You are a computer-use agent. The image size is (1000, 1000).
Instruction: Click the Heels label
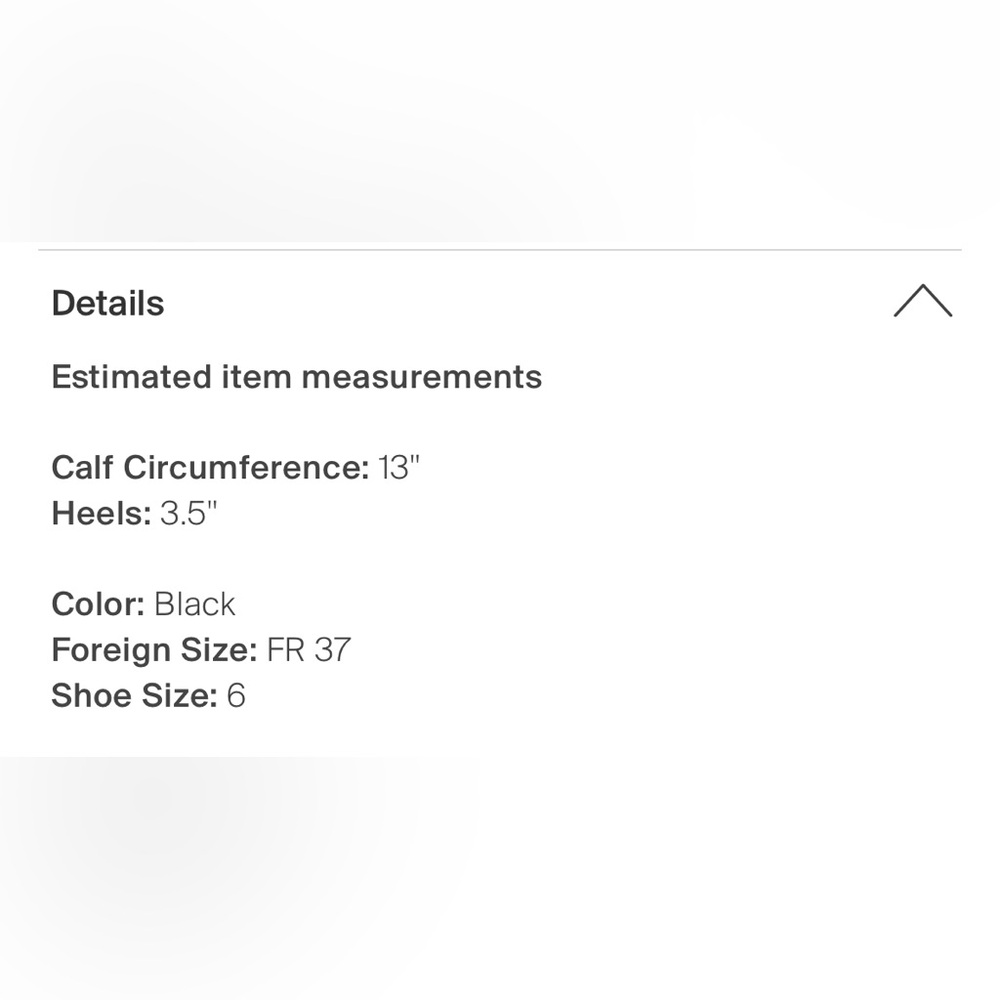point(101,514)
